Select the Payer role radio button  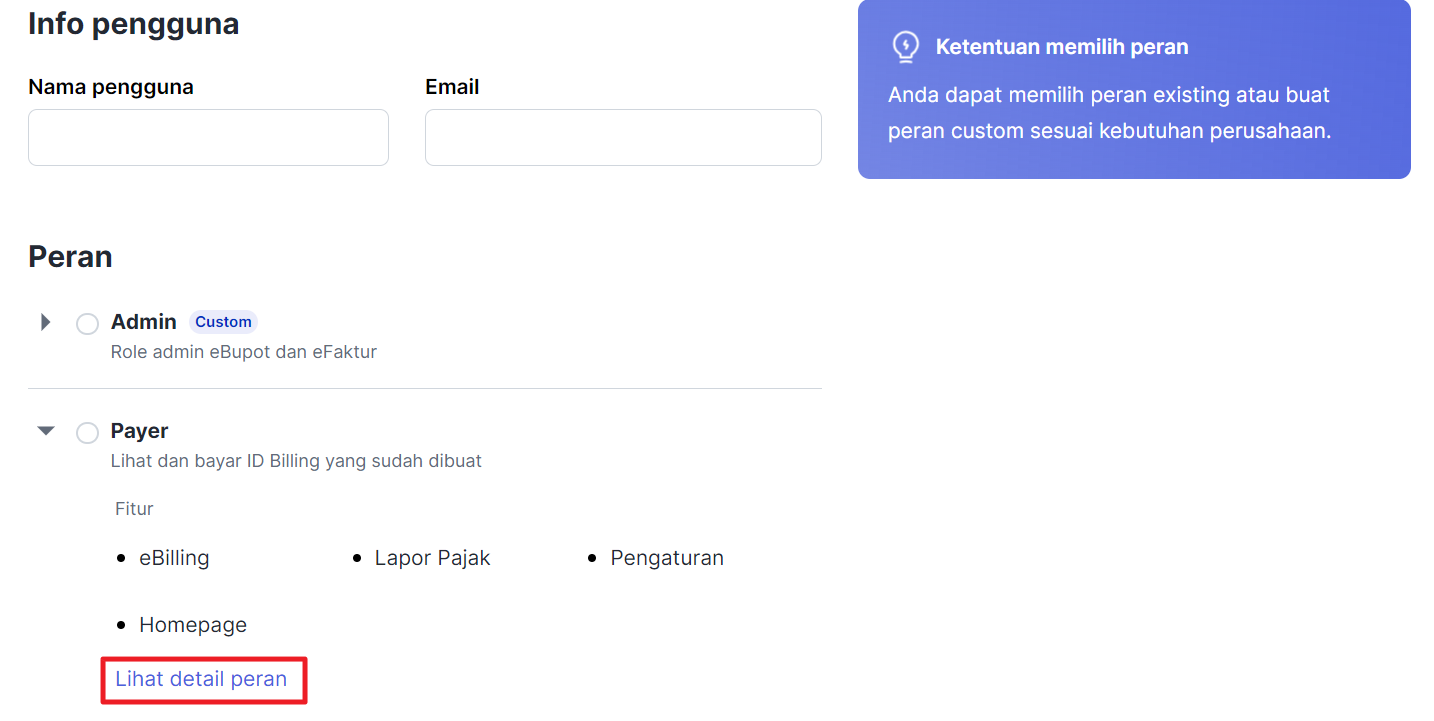87,432
